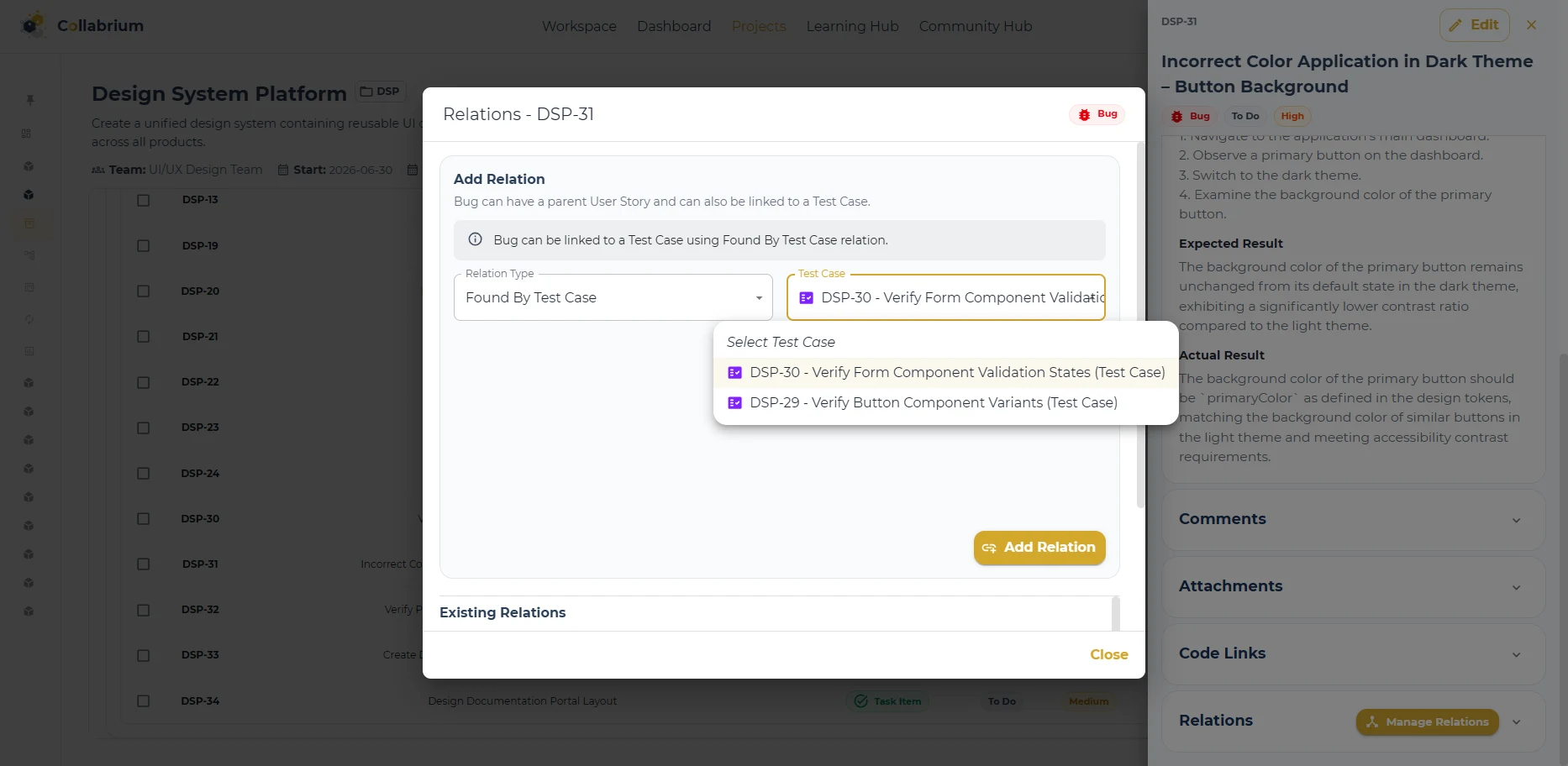This screenshot has height=766, width=1568.
Task: Select DSP-30 Verify Form Component Validation States option
Action: (x=945, y=373)
